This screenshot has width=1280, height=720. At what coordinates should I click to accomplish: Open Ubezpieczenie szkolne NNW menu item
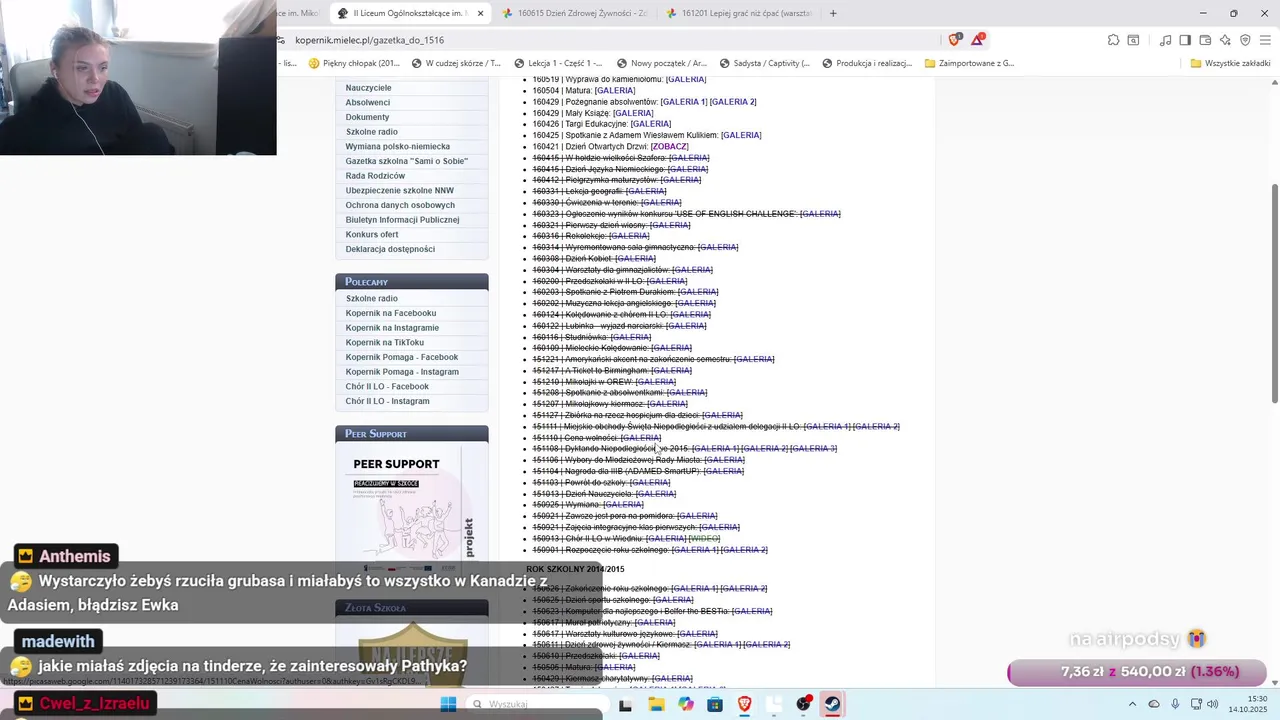(400, 190)
